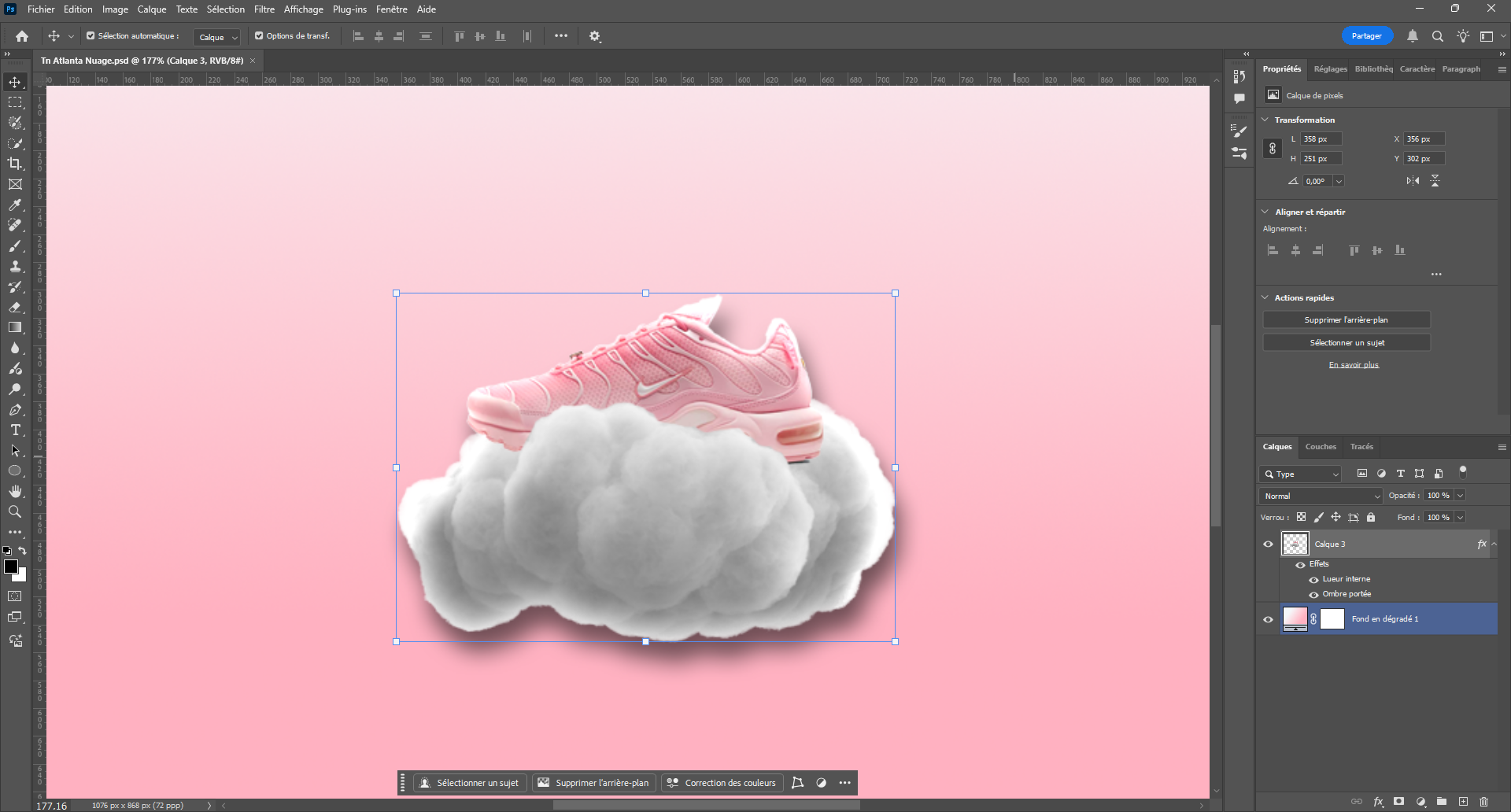
Task: Click Sélectionner un sujet in Properties panel
Action: 1347,343
